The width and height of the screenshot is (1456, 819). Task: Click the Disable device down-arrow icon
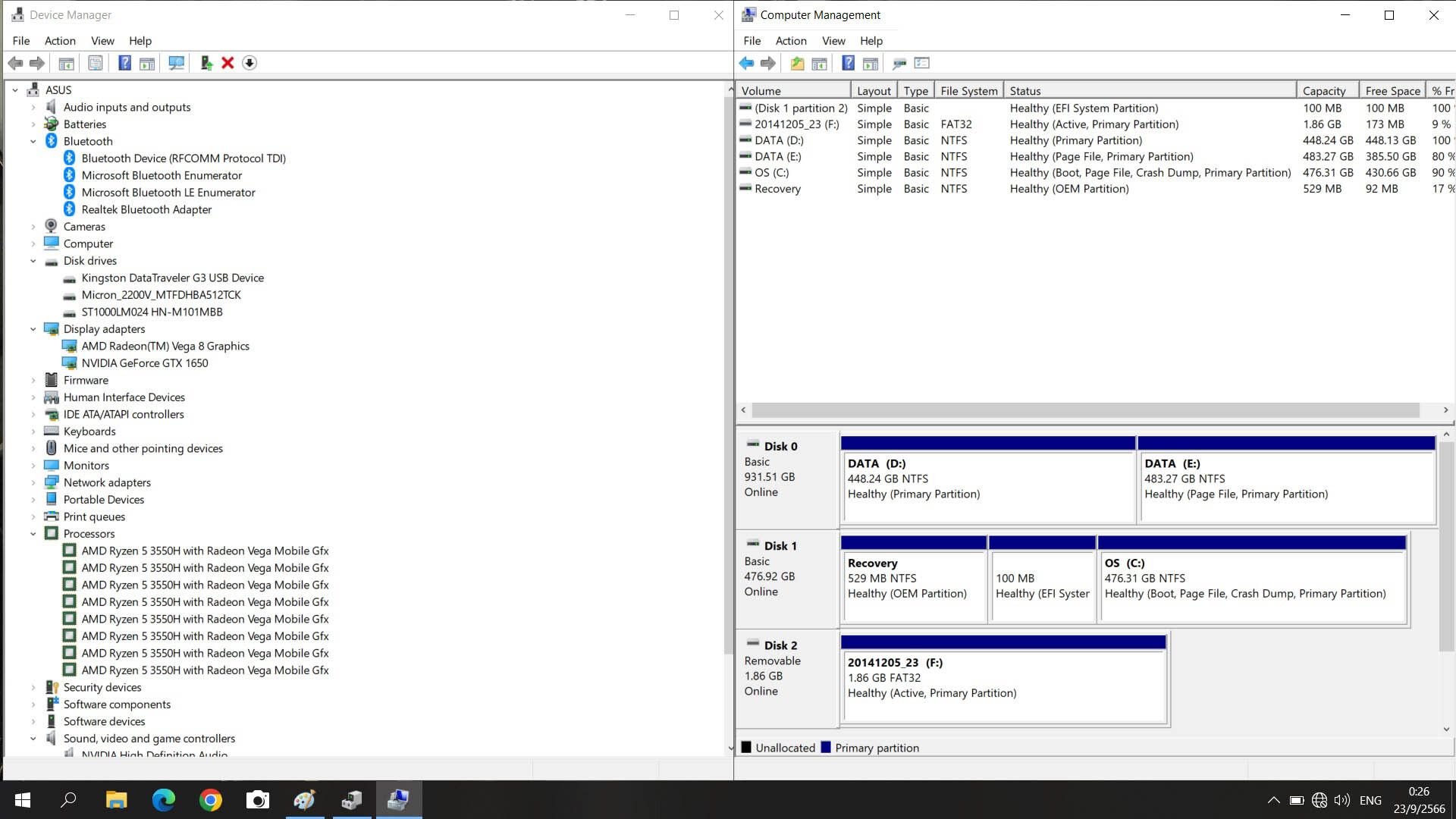click(x=249, y=63)
